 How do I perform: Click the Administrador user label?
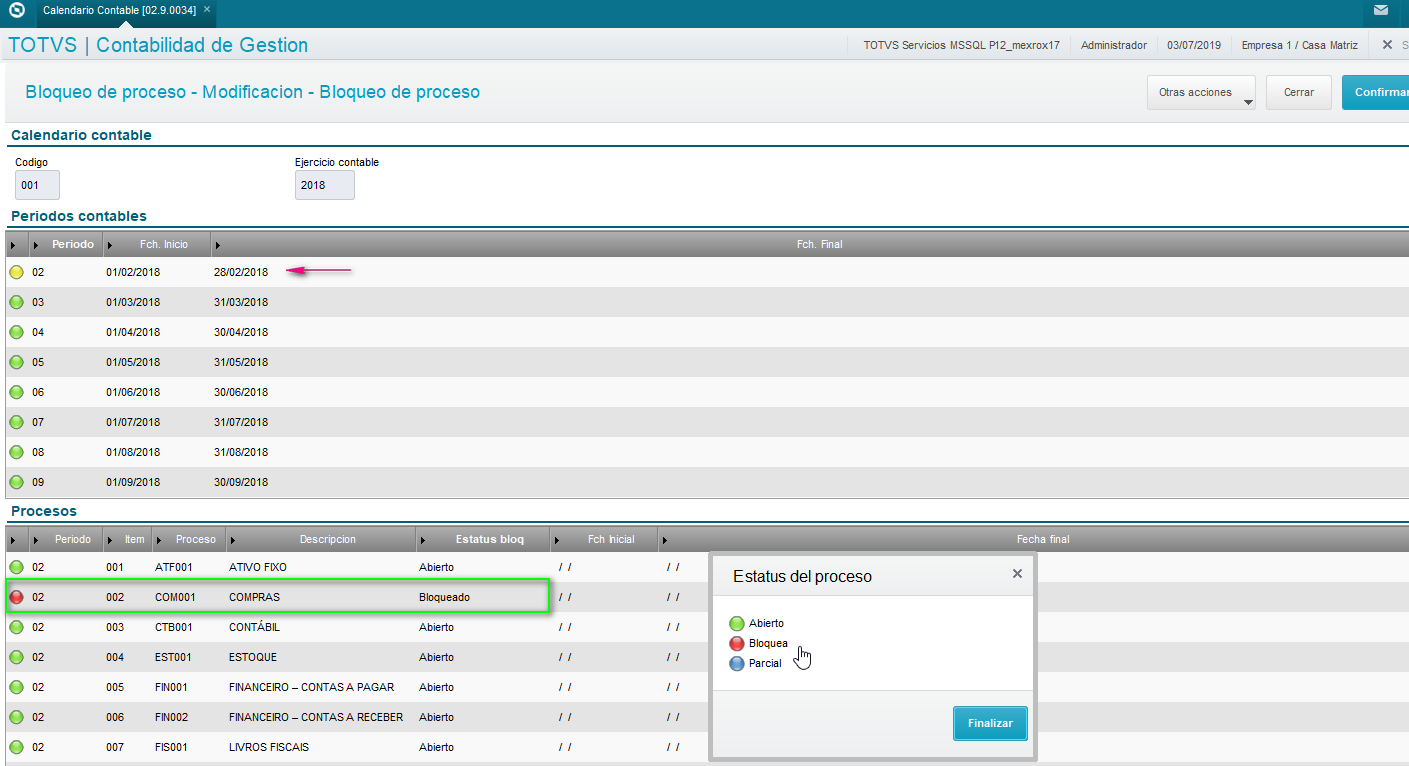point(1114,45)
